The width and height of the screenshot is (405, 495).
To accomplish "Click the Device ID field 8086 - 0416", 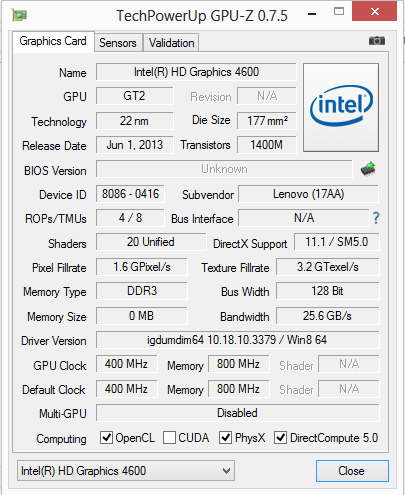I will (x=130, y=194).
